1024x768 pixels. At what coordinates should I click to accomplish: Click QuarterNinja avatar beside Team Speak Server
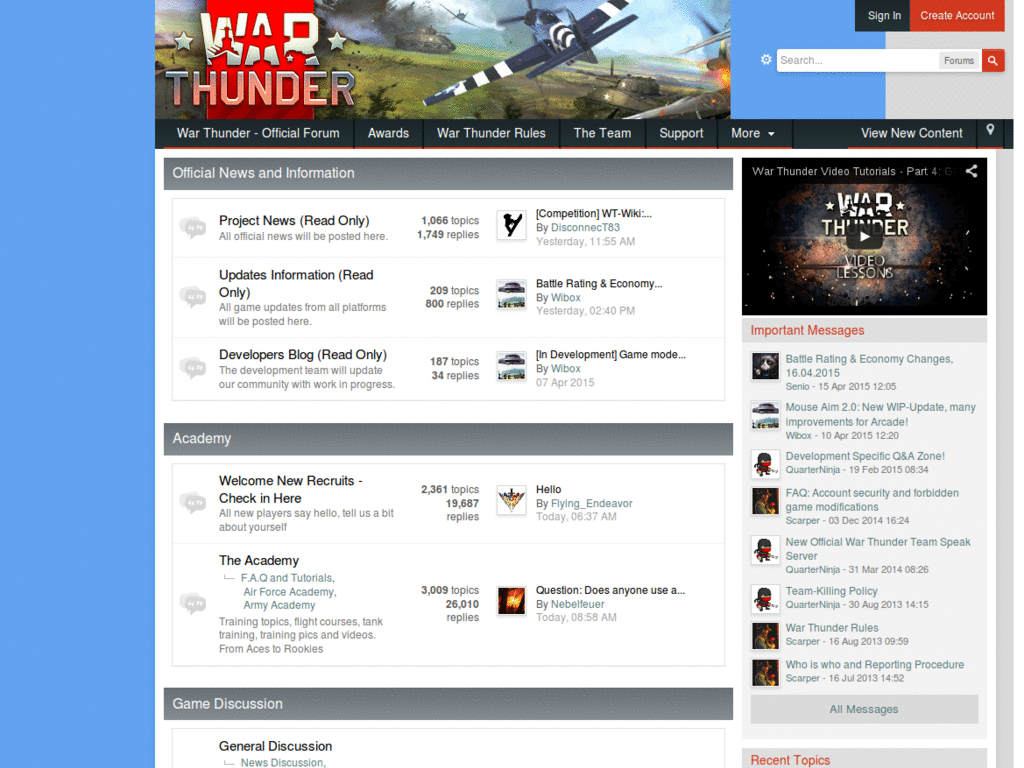pyautogui.click(x=765, y=550)
